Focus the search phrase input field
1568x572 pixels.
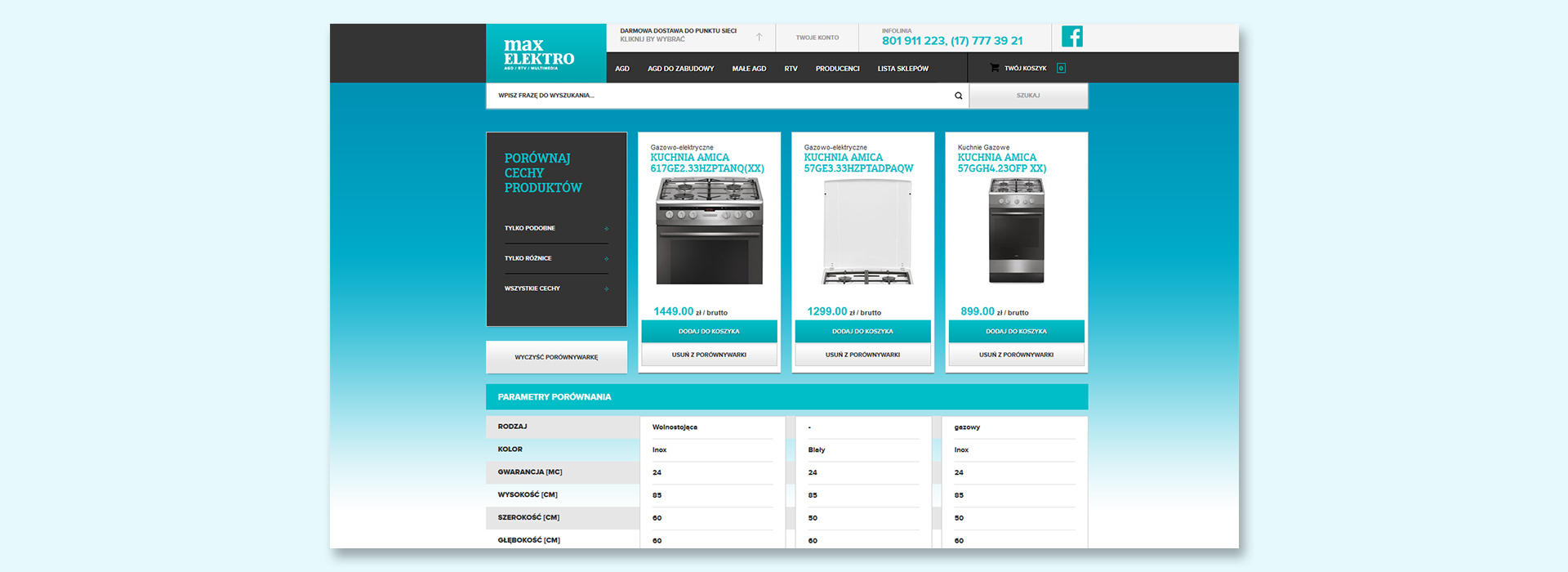click(x=727, y=96)
